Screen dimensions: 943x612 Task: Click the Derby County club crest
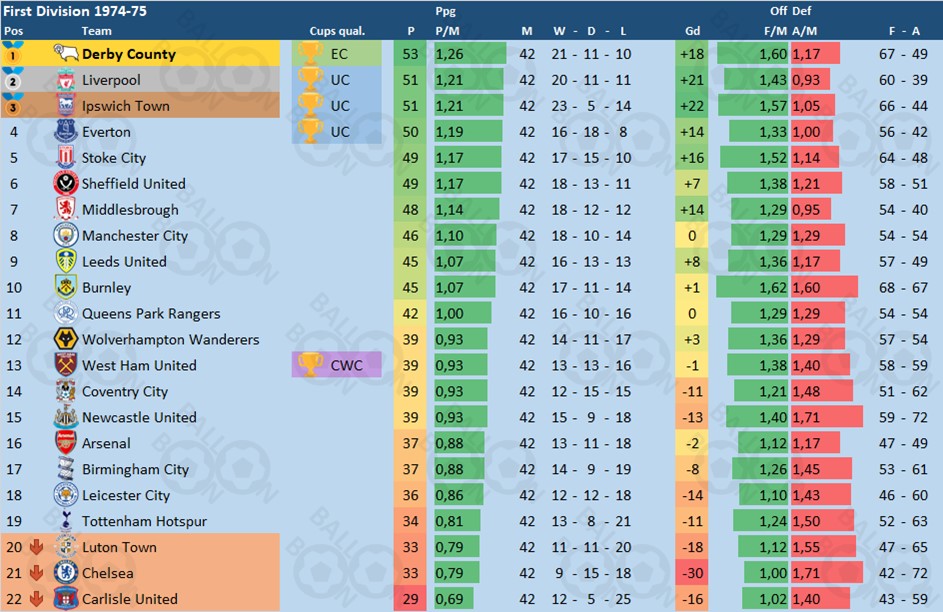66,54
